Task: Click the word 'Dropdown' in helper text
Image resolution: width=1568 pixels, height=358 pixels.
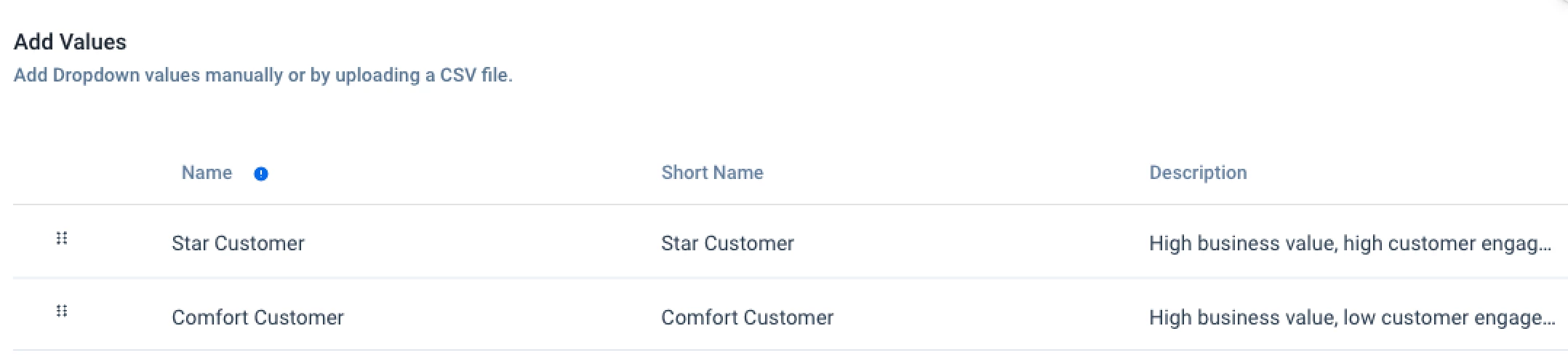Action: [x=96, y=75]
